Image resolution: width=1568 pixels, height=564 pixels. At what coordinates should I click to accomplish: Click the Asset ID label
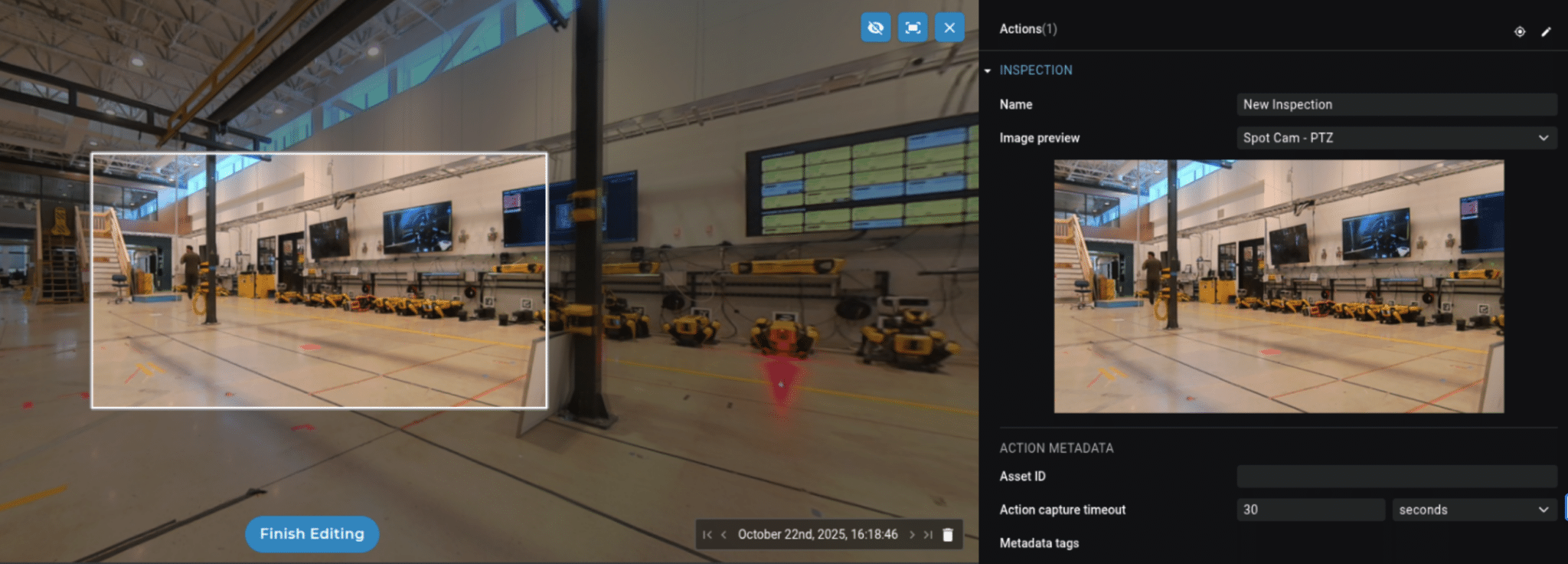click(x=1022, y=476)
